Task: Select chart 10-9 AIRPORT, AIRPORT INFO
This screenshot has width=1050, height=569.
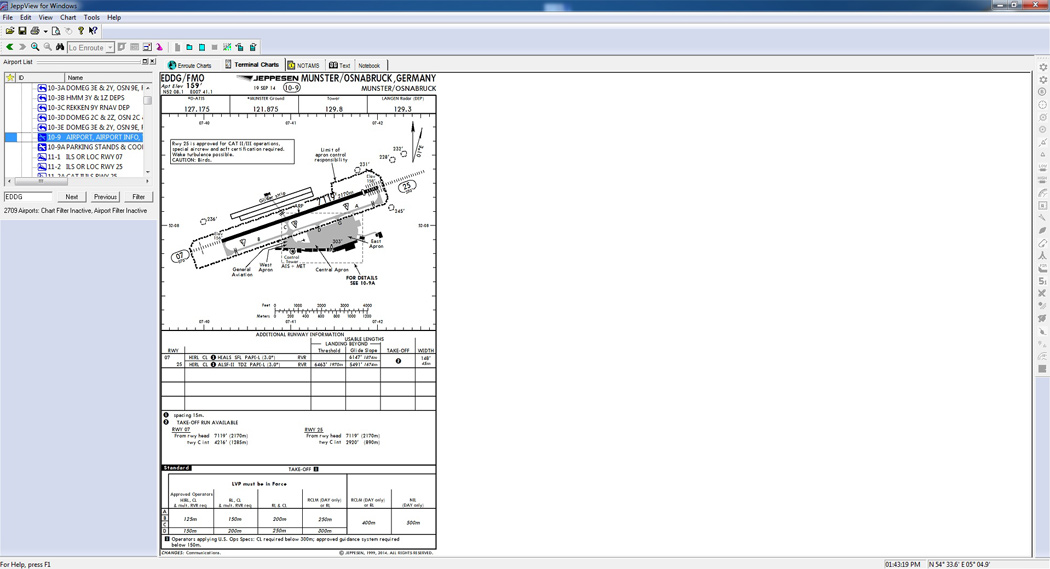Action: pyautogui.click(x=92, y=137)
